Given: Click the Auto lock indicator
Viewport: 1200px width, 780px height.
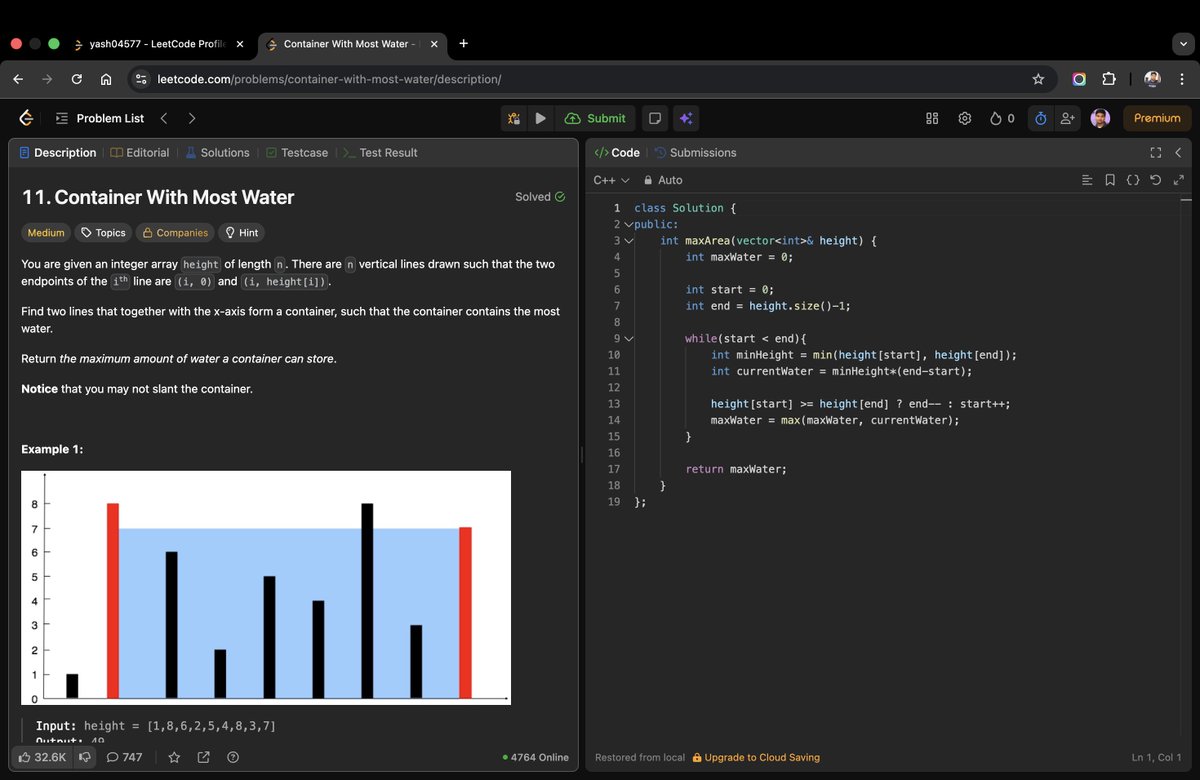Looking at the screenshot, I should [663, 180].
